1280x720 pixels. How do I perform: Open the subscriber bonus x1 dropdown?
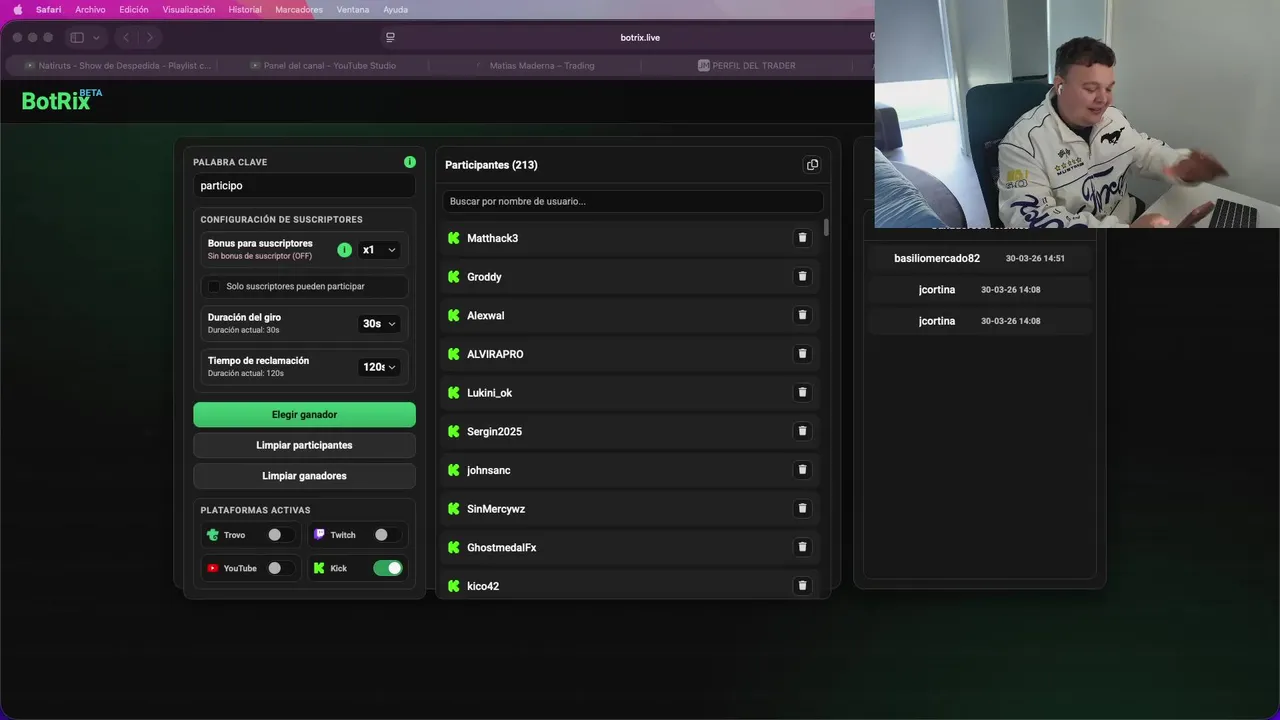(x=379, y=250)
